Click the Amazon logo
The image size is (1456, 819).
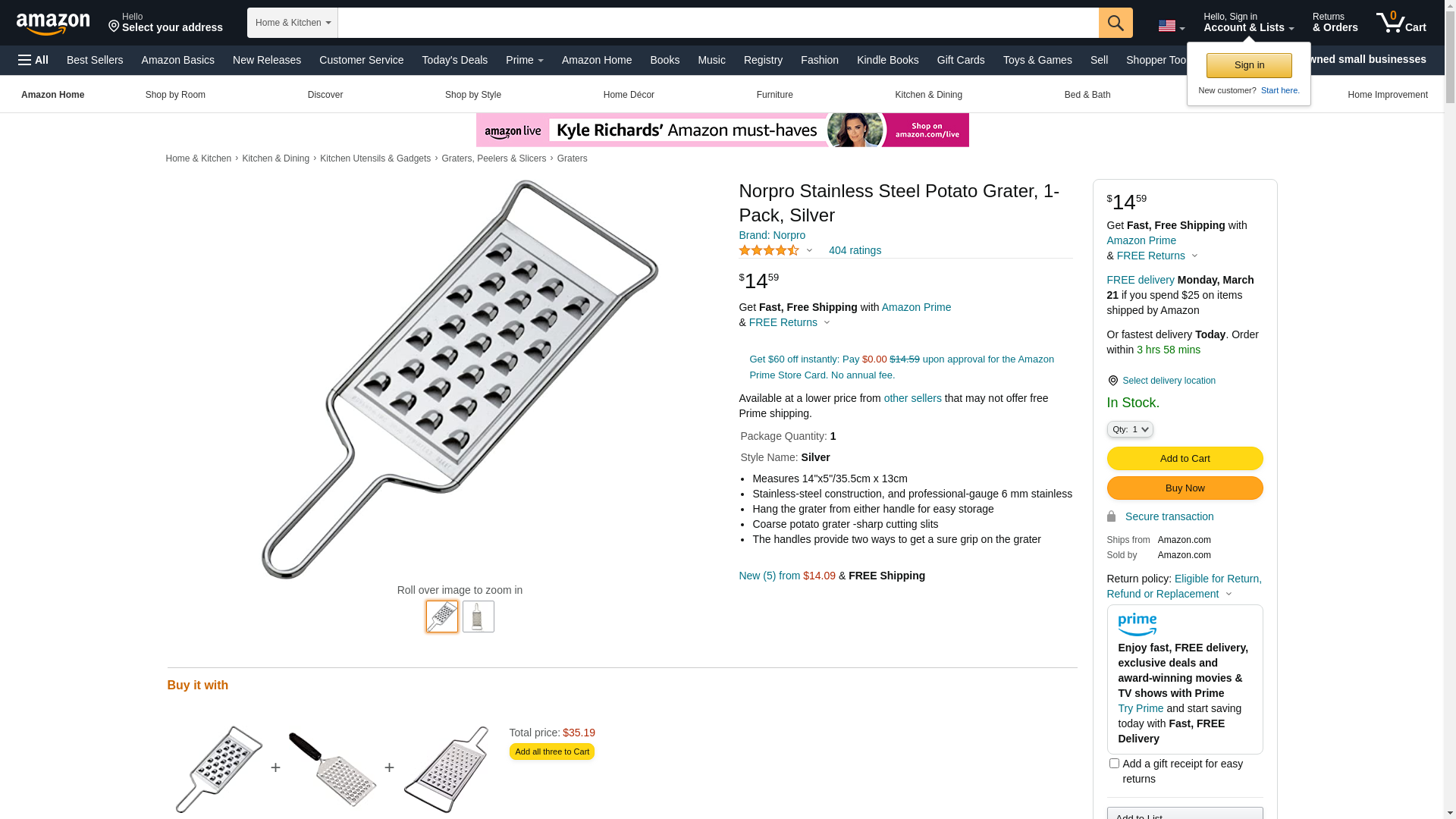53,24
